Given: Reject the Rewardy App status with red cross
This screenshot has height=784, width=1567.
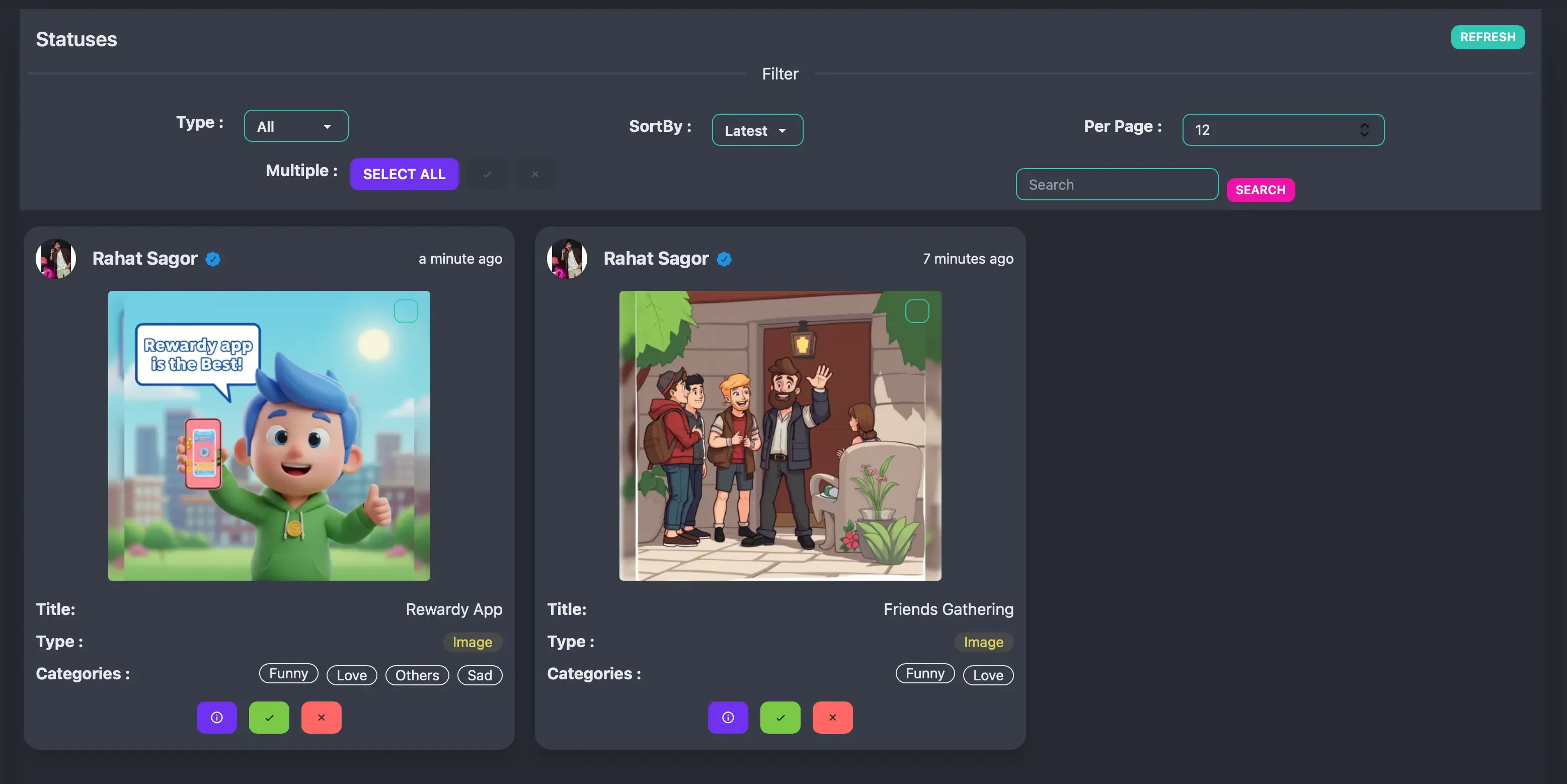Looking at the screenshot, I should (321, 718).
